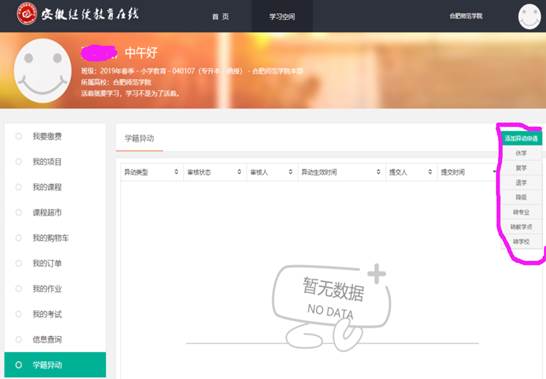Click the green 添加异动申请 button
Viewport: 546px width, 379px height.
click(x=521, y=139)
